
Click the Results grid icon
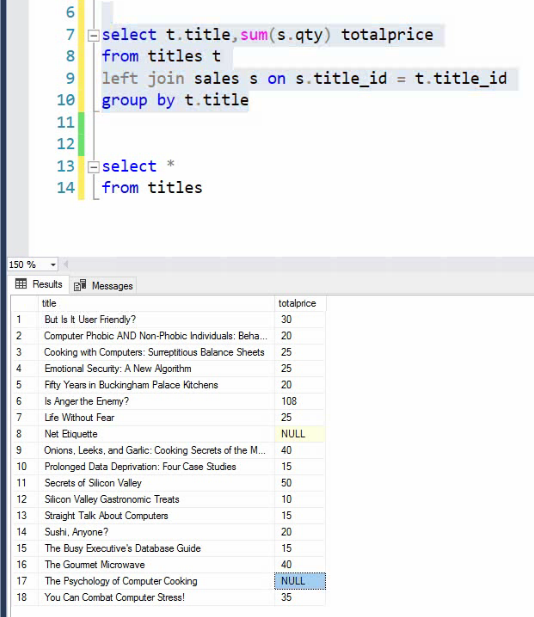[x=20, y=284]
